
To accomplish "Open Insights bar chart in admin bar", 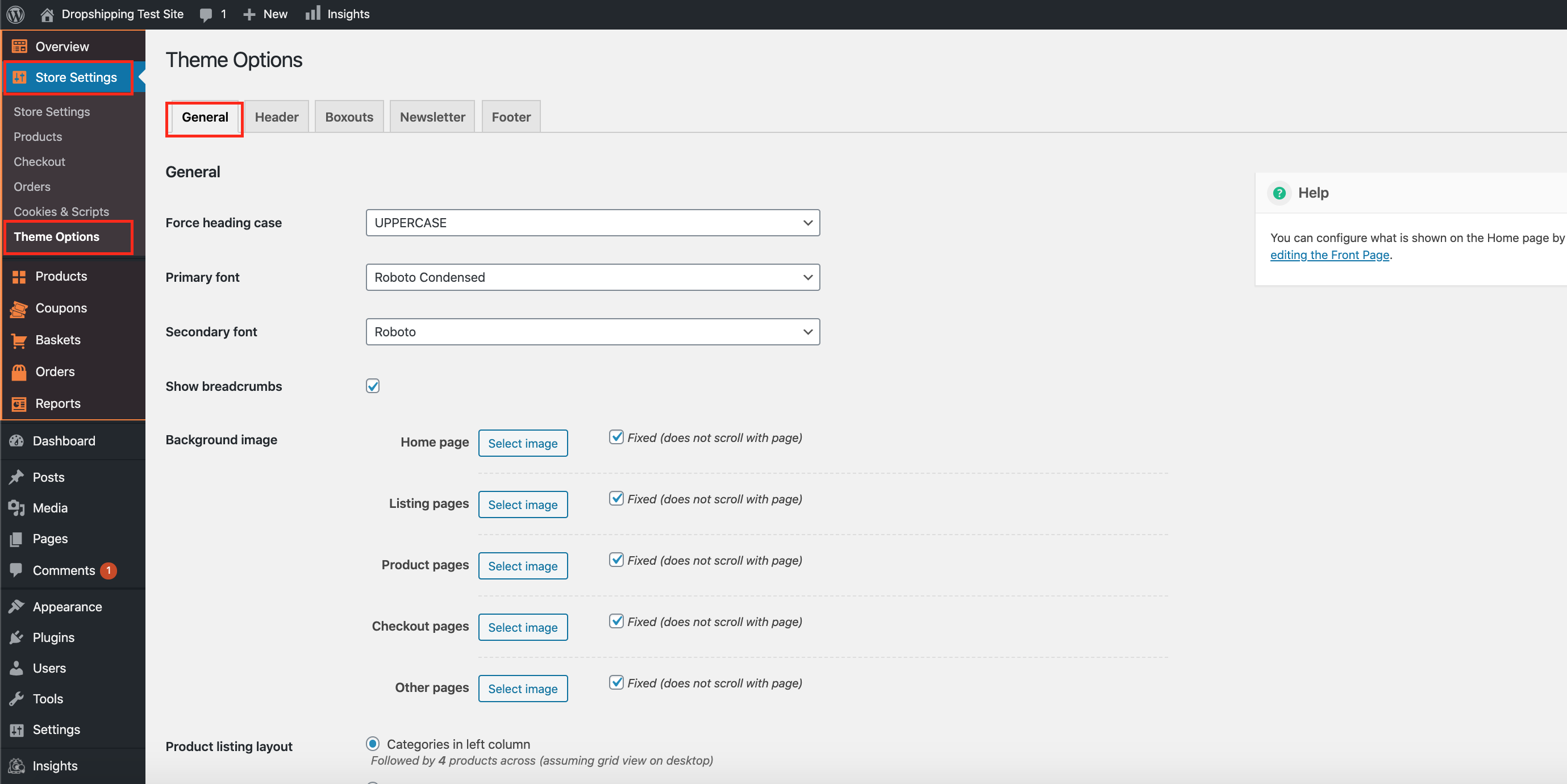I will [312, 14].
